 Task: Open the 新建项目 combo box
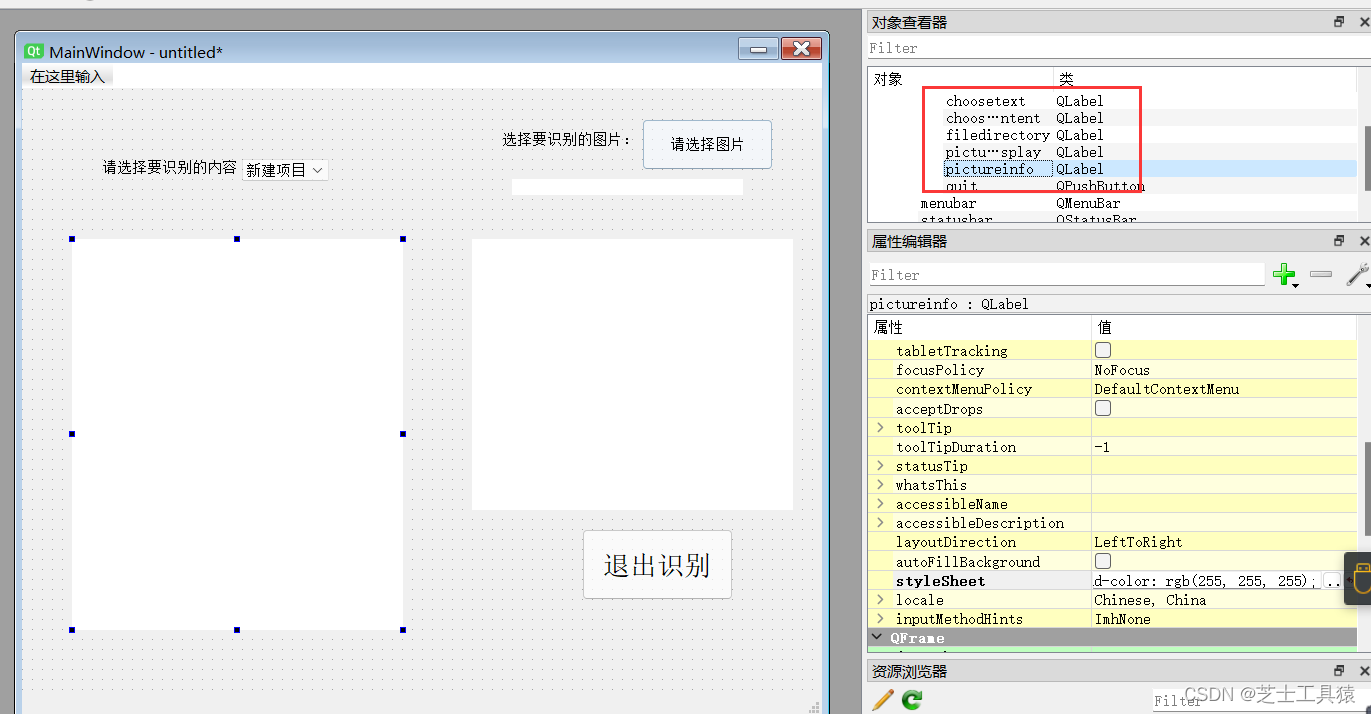click(x=285, y=170)
